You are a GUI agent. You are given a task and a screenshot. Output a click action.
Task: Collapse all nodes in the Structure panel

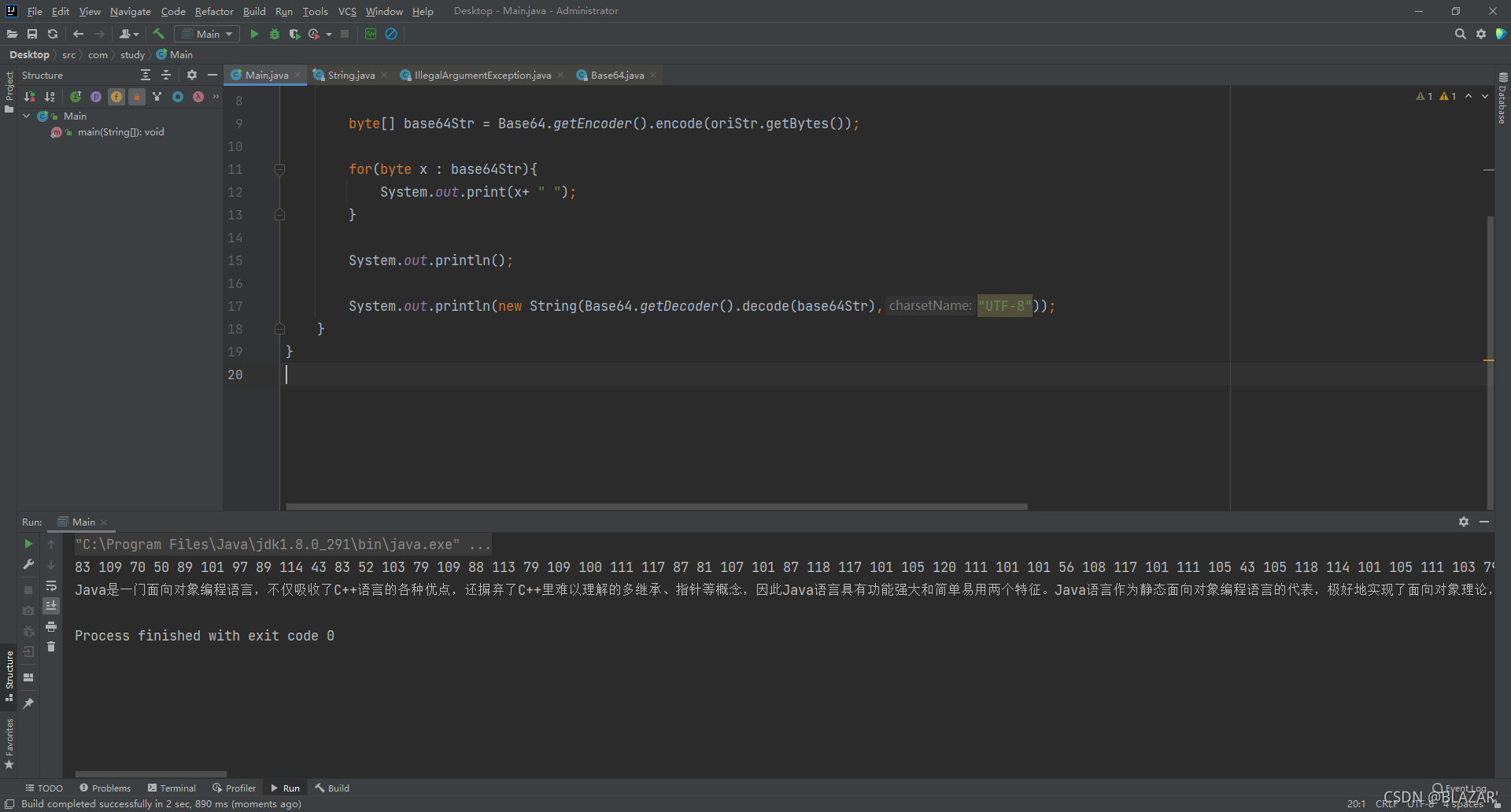coord(166,75)
